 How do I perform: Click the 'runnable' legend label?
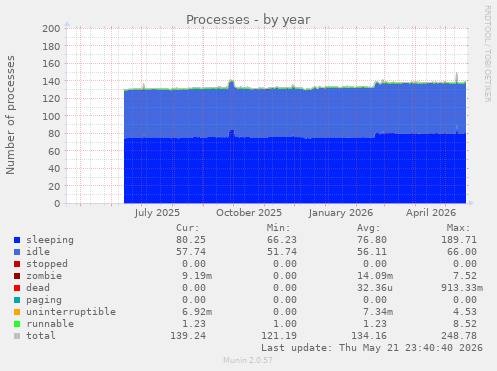tap(50, 324)
